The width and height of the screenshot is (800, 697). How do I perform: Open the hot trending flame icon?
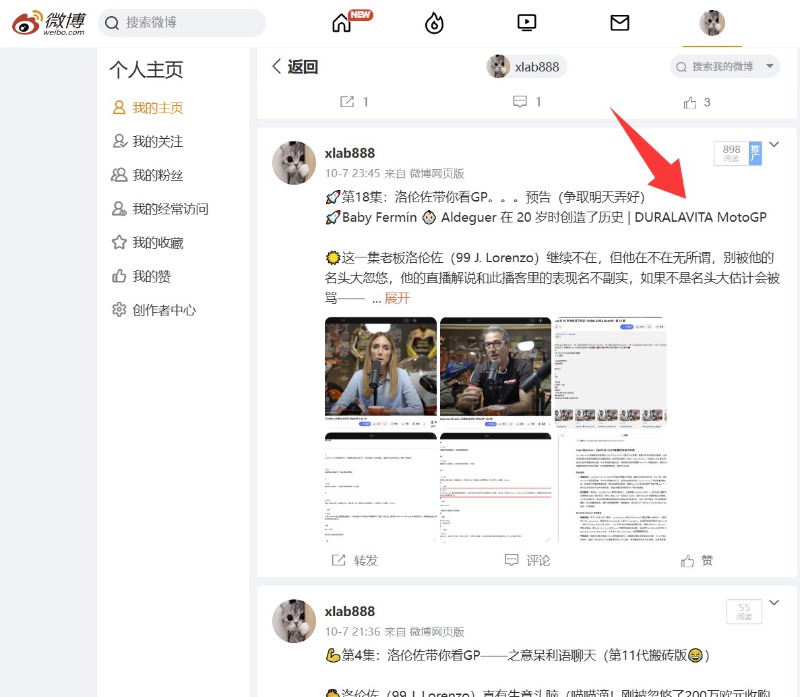(434, 23)
